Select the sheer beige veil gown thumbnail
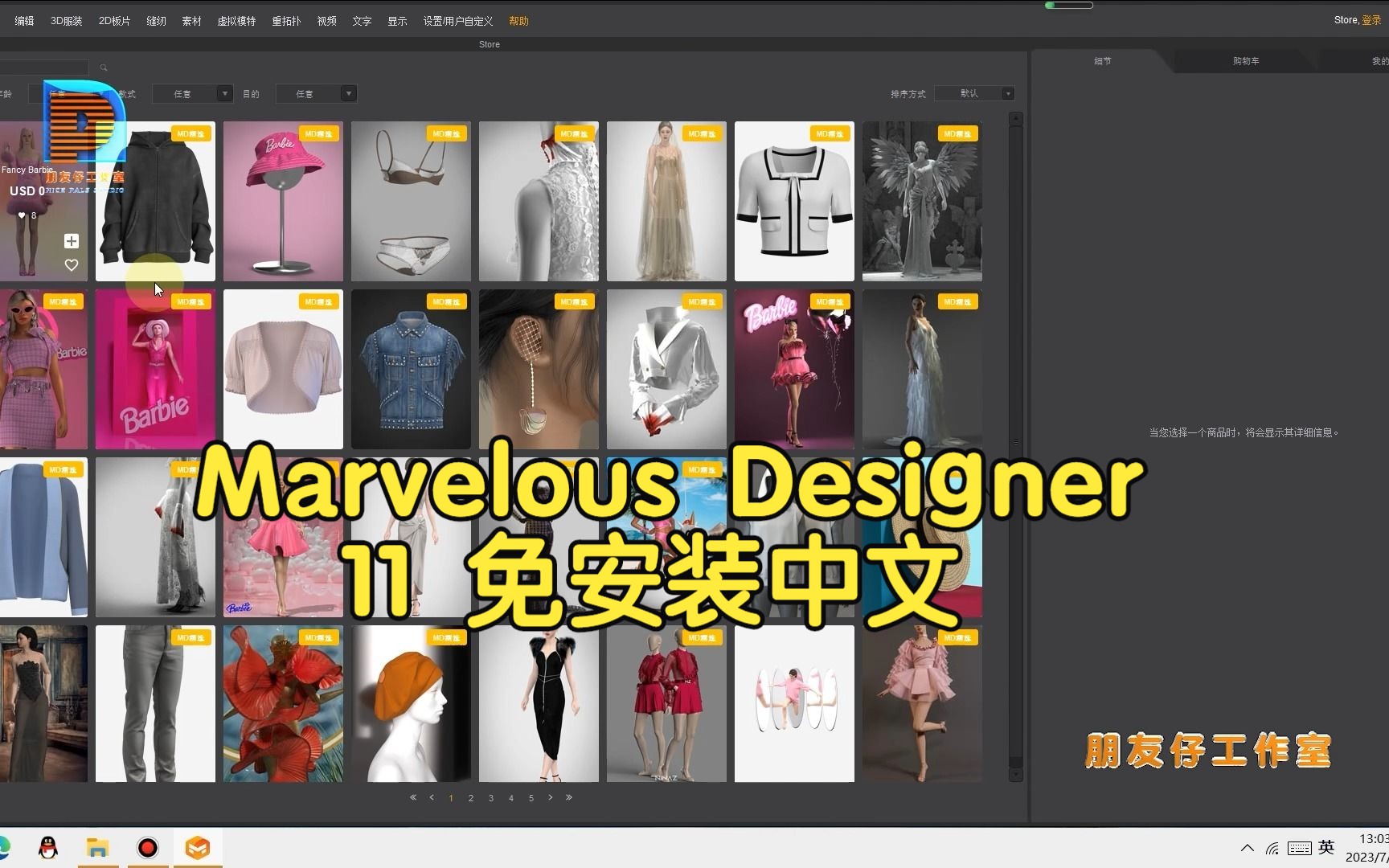Screen dimensions: 1389x868 666,201
